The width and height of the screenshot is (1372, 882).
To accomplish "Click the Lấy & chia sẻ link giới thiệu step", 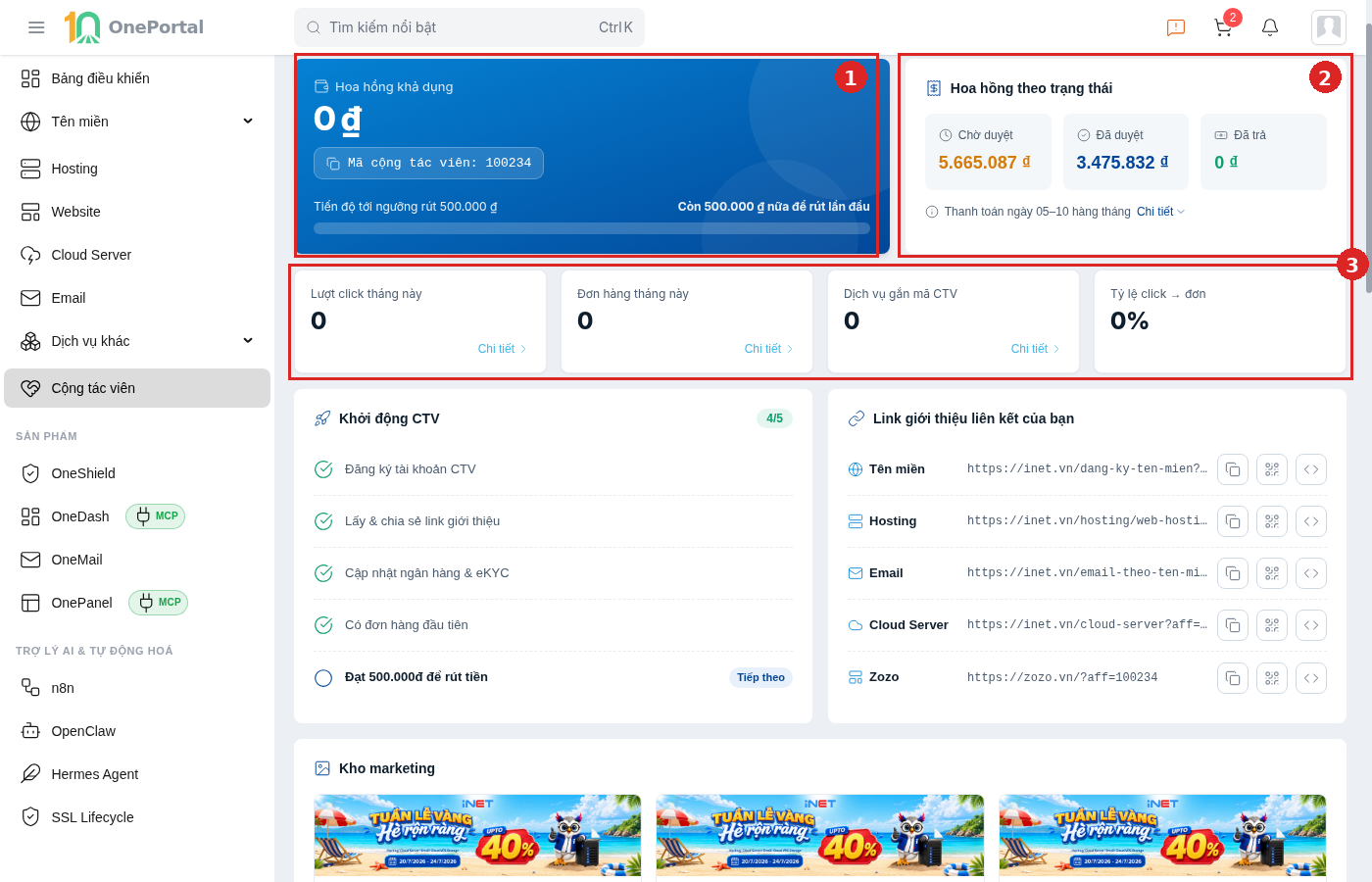I will pyautogui.click(x=553, y=521).
